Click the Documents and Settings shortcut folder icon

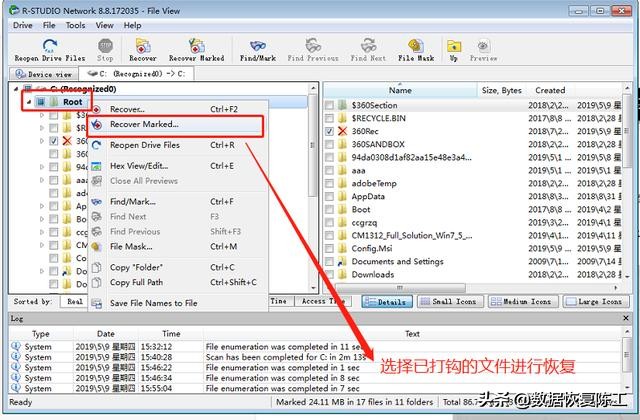pyautogui.click(x=342, y=262)
